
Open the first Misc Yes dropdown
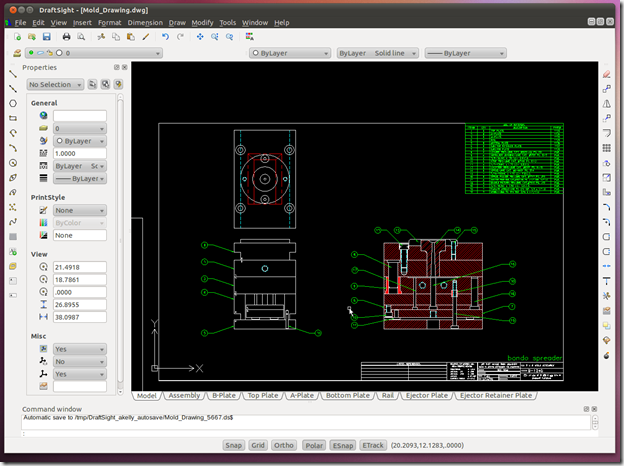(x=80, y=349)
